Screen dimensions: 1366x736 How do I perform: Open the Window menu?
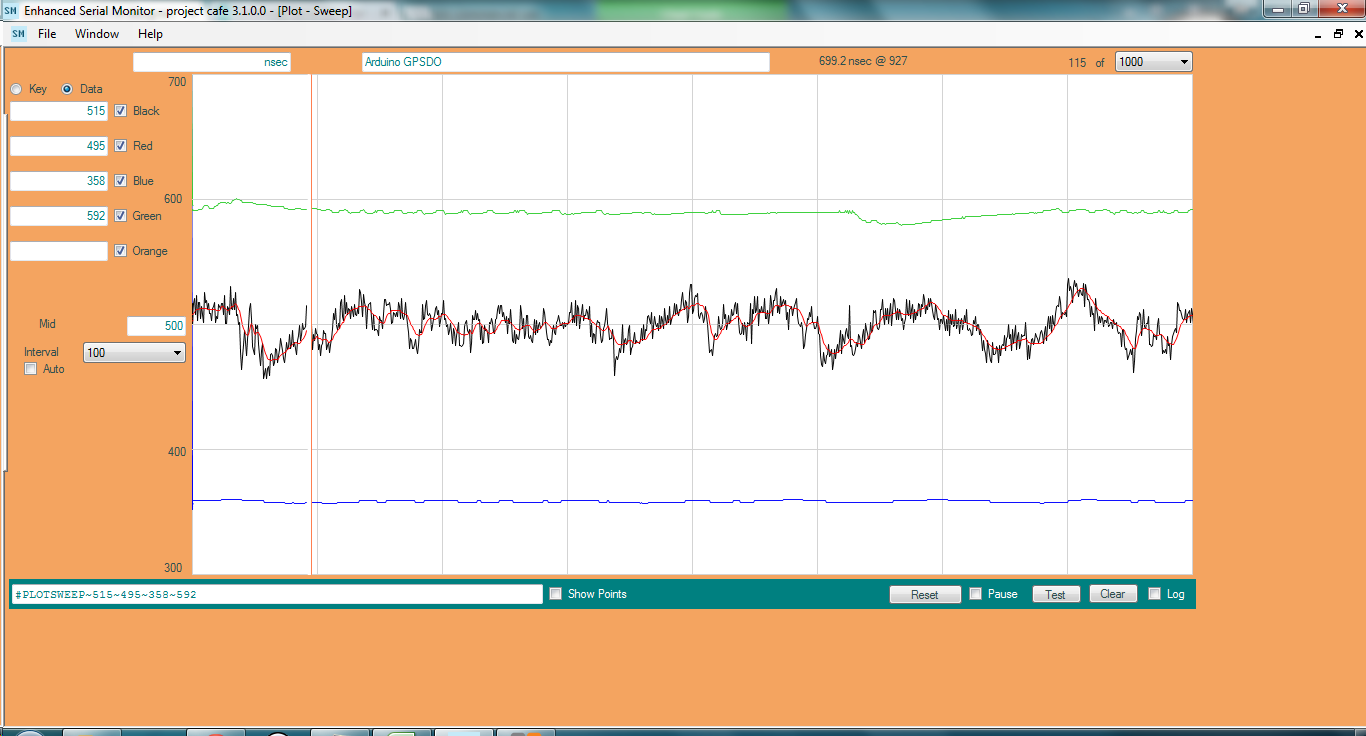[x=97, y=34]
